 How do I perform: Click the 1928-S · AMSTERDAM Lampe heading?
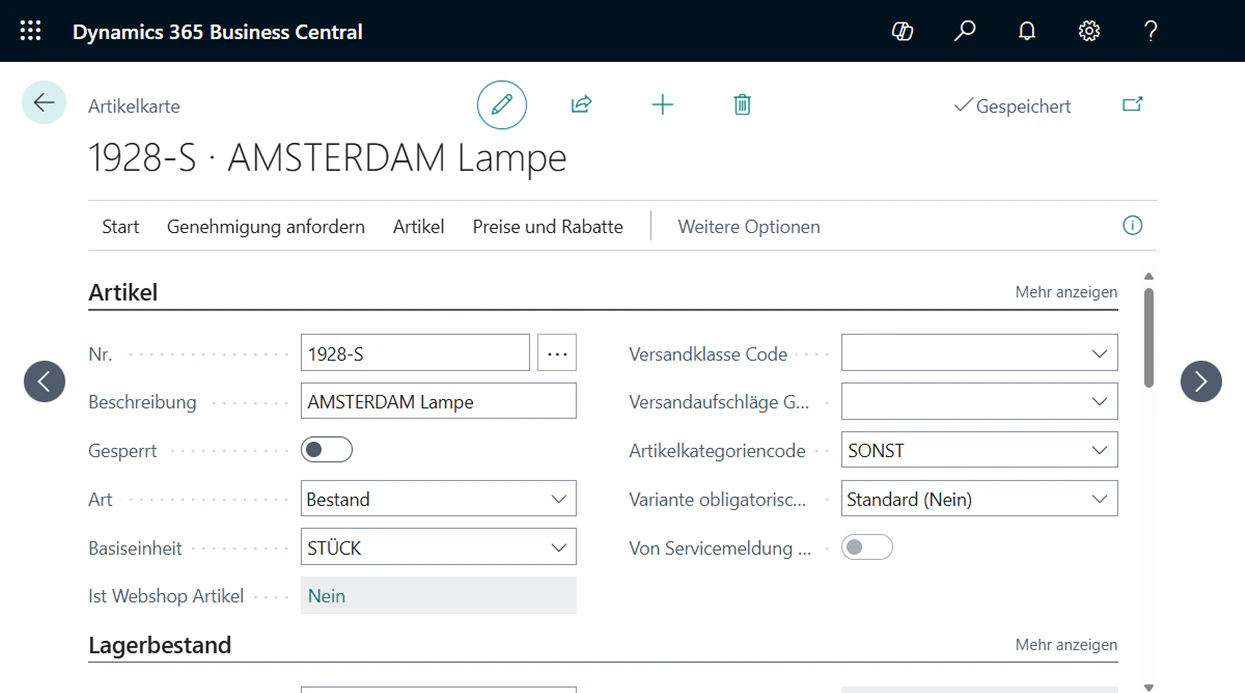pyautogui.click(x=327, y=158)
